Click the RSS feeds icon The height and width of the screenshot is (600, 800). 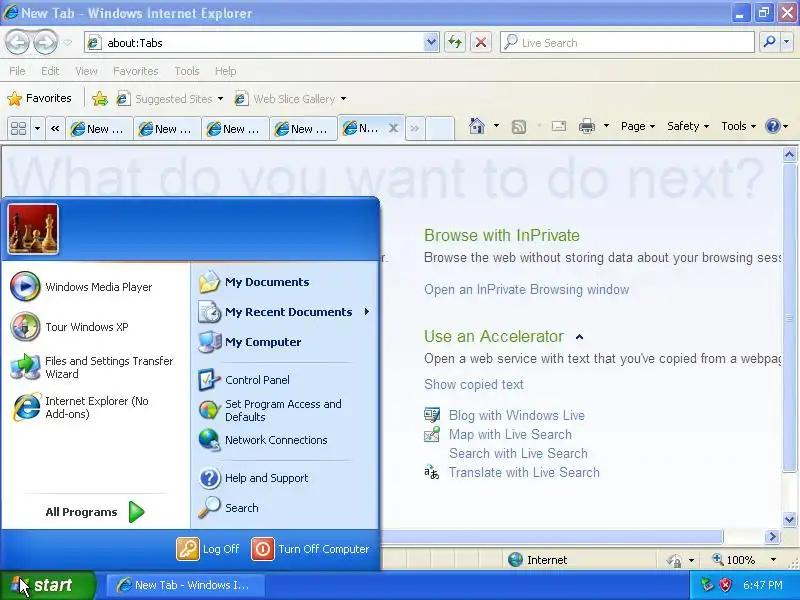point(519,126)
